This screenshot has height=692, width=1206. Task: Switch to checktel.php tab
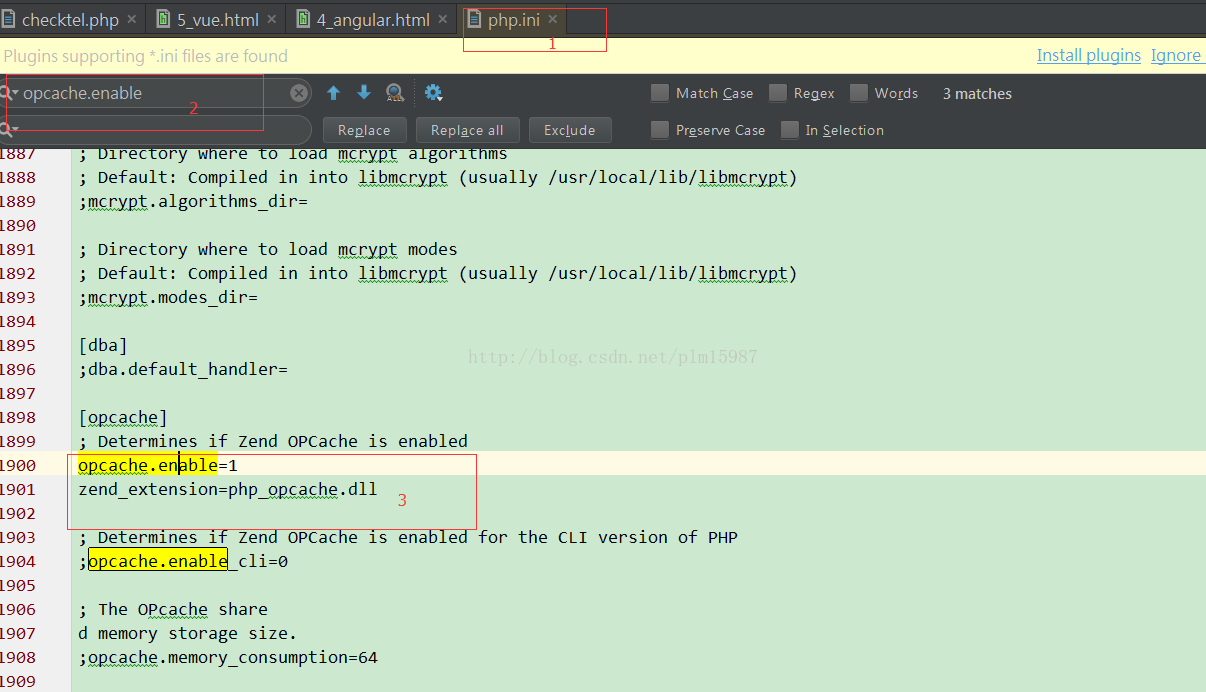click(x=70, y=19)
